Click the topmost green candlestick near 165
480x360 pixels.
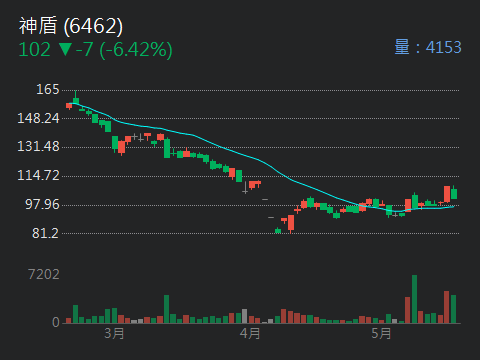pyautogui.click(x=76, y=98)
